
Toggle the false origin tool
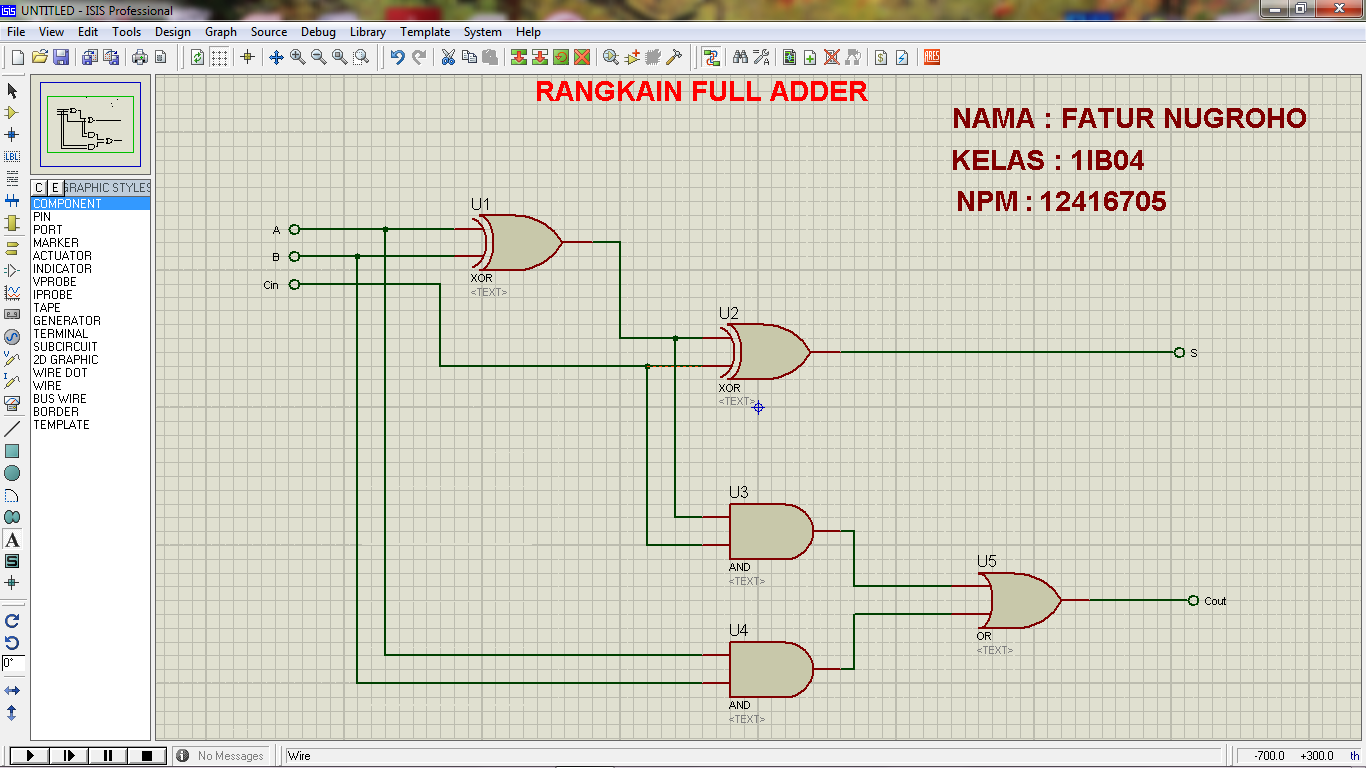click(248, 57)
